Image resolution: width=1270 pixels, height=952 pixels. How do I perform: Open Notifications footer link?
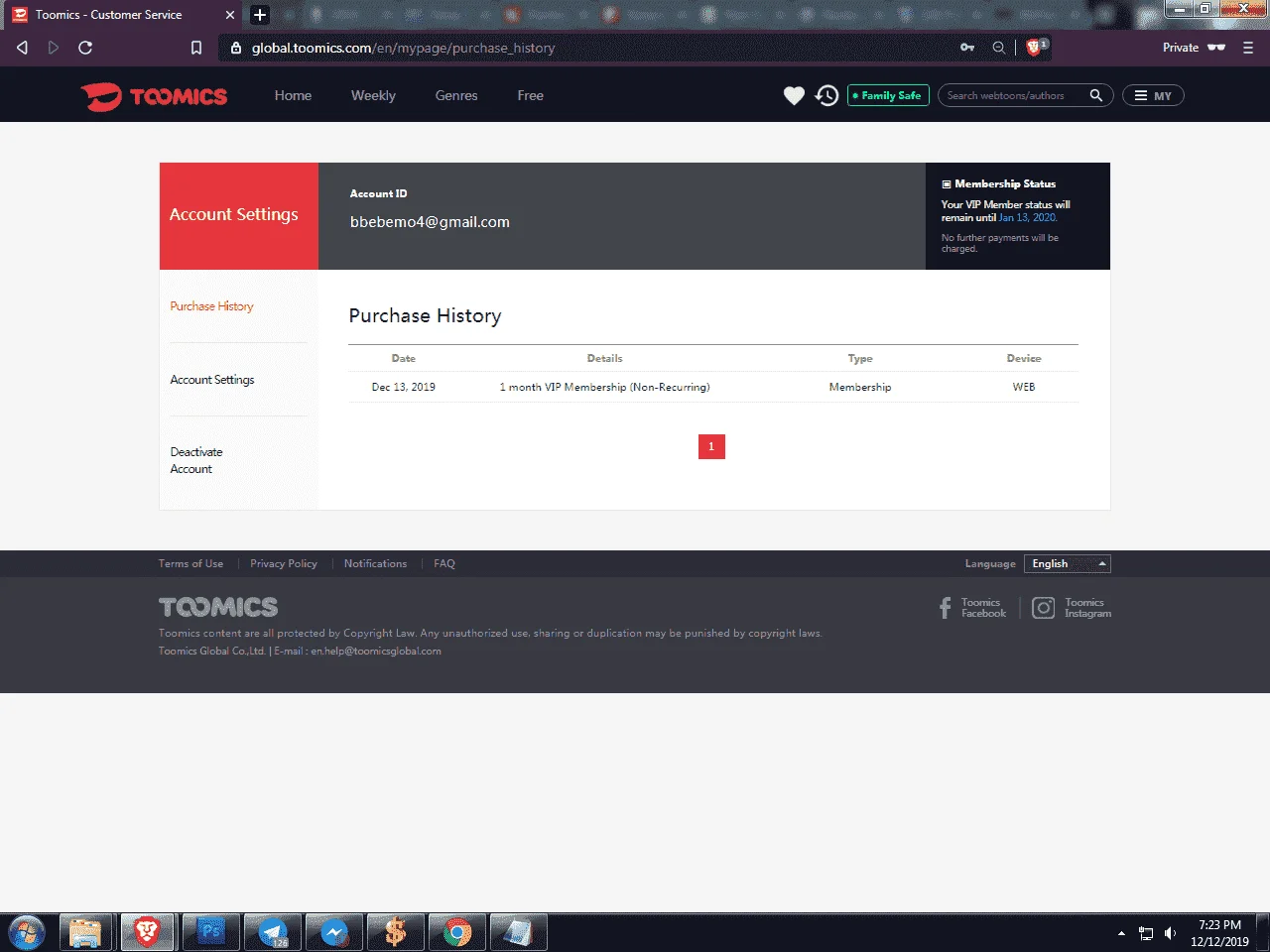point(375,563)
